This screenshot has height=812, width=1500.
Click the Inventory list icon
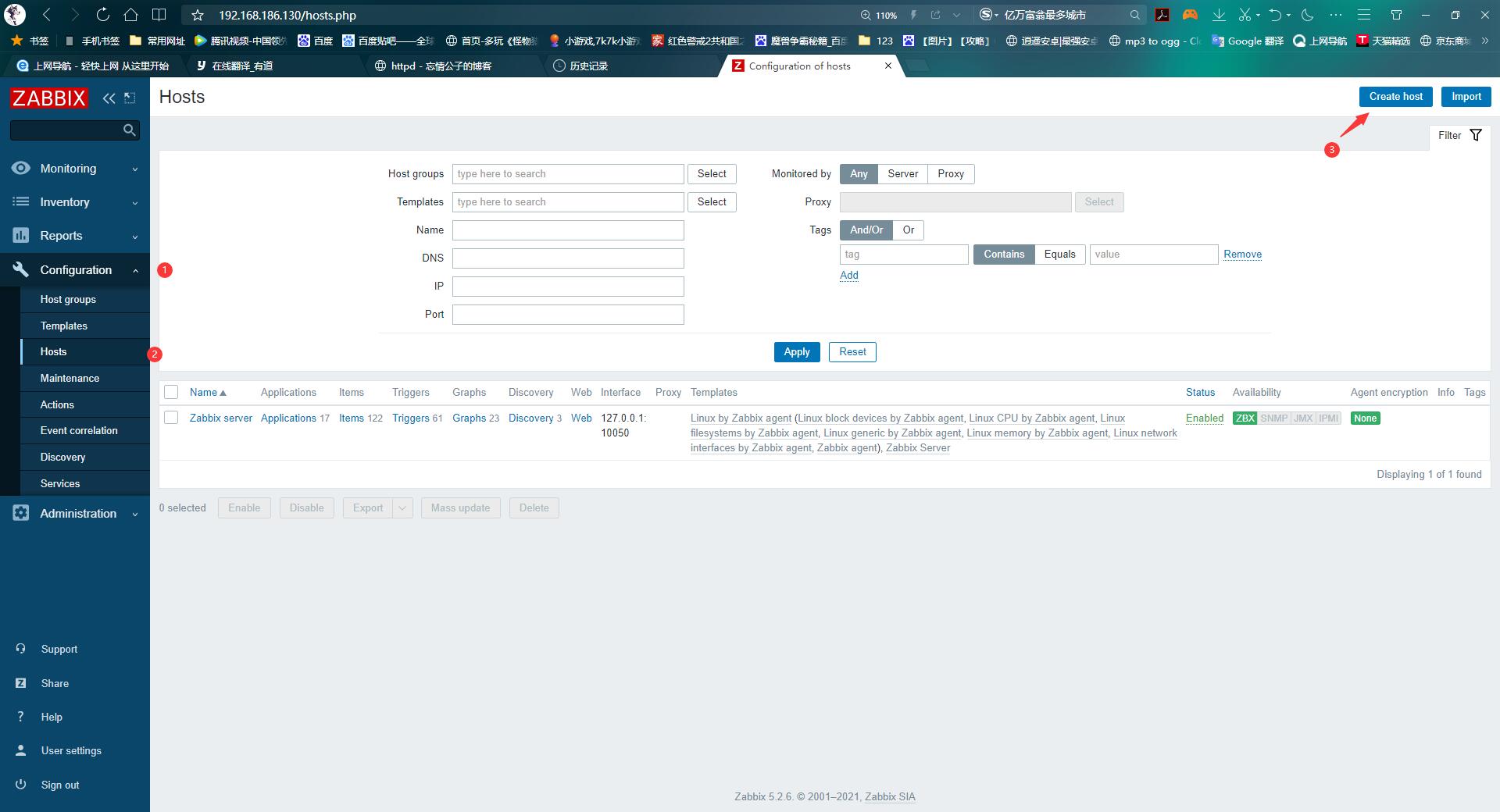point(21,201)
